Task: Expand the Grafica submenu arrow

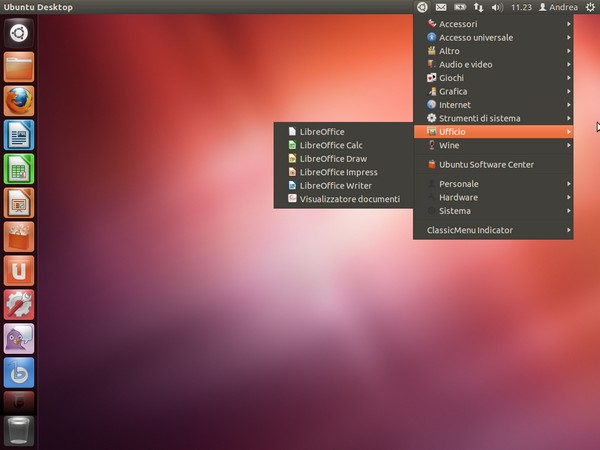Action: click(x=569, y=91)
